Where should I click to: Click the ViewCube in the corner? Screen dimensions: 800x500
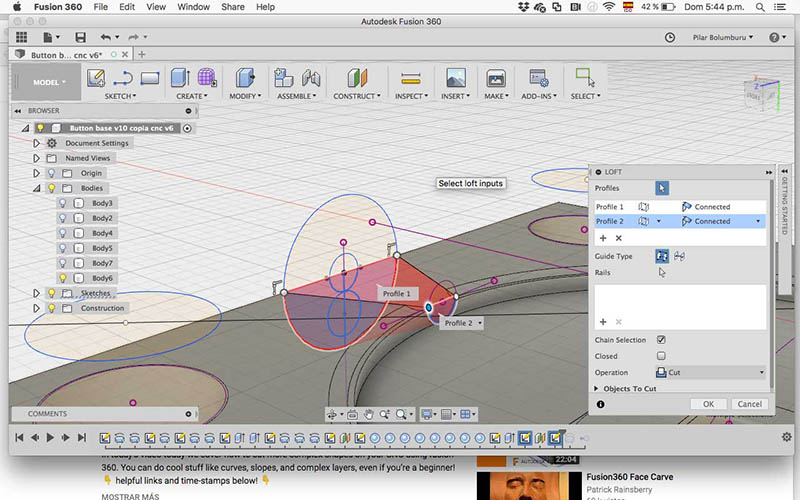pos(761,94)
